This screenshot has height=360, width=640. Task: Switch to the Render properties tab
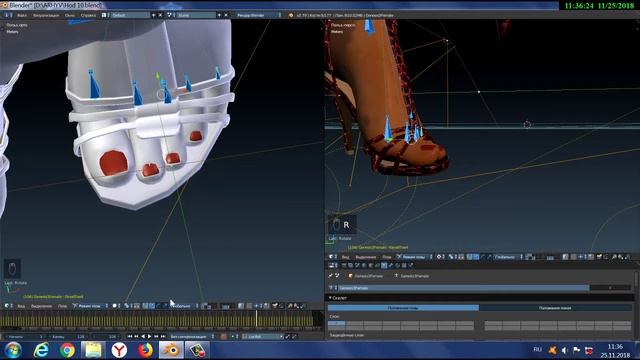click(x=344, y=265)
